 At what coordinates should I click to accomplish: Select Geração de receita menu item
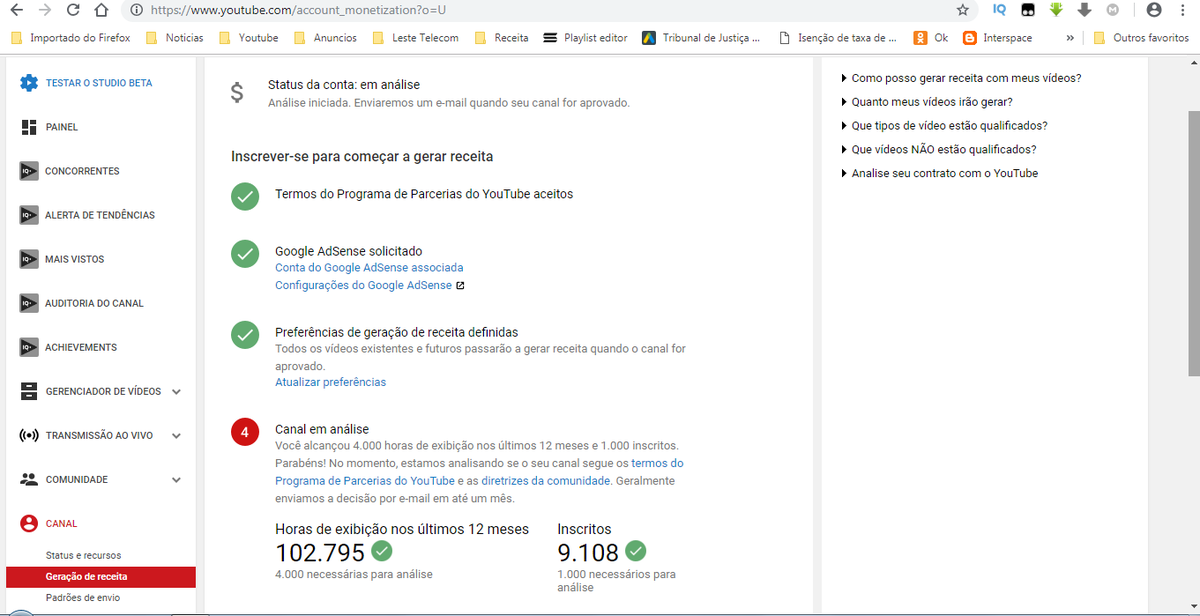tap(100, 577)
